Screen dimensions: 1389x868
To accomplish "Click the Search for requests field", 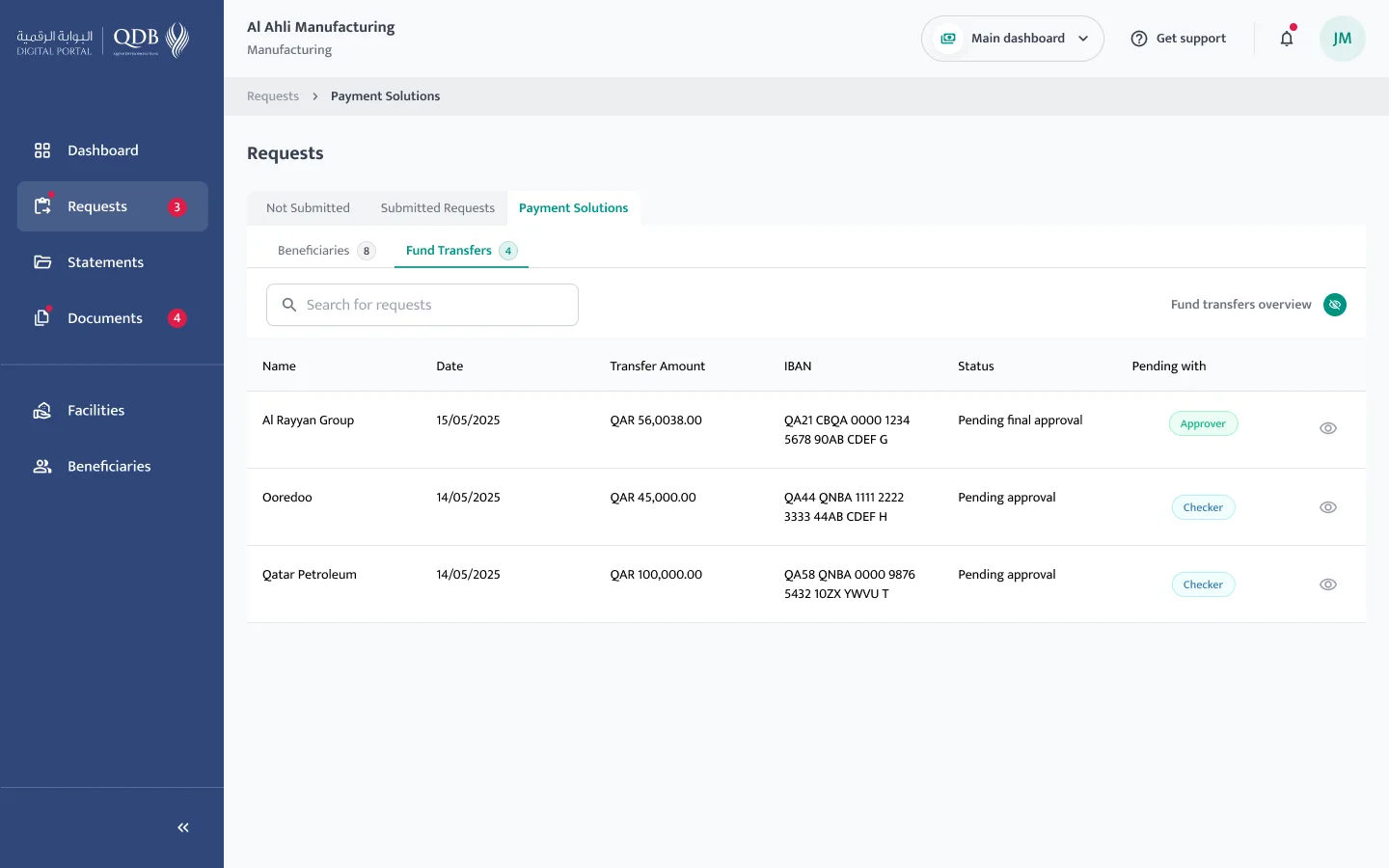I will 422,305.
